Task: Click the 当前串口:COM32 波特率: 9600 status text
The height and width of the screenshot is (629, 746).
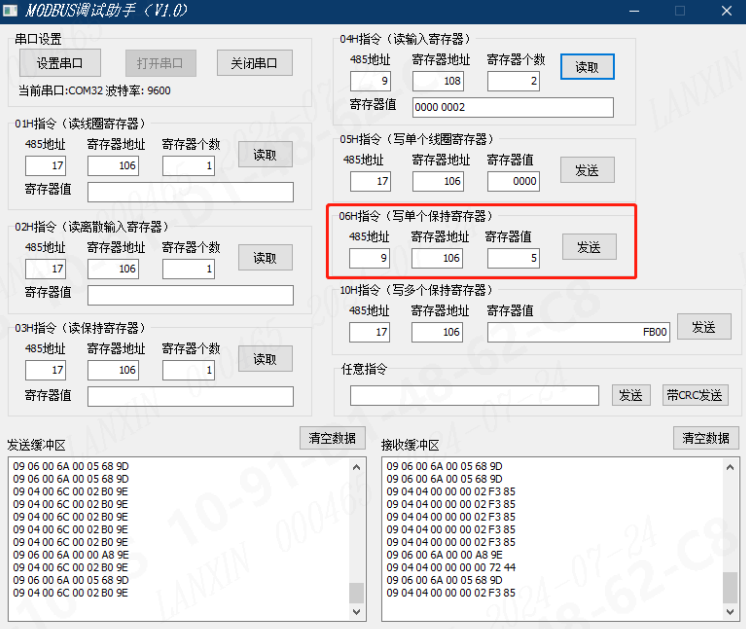Action: click(94, 90)
